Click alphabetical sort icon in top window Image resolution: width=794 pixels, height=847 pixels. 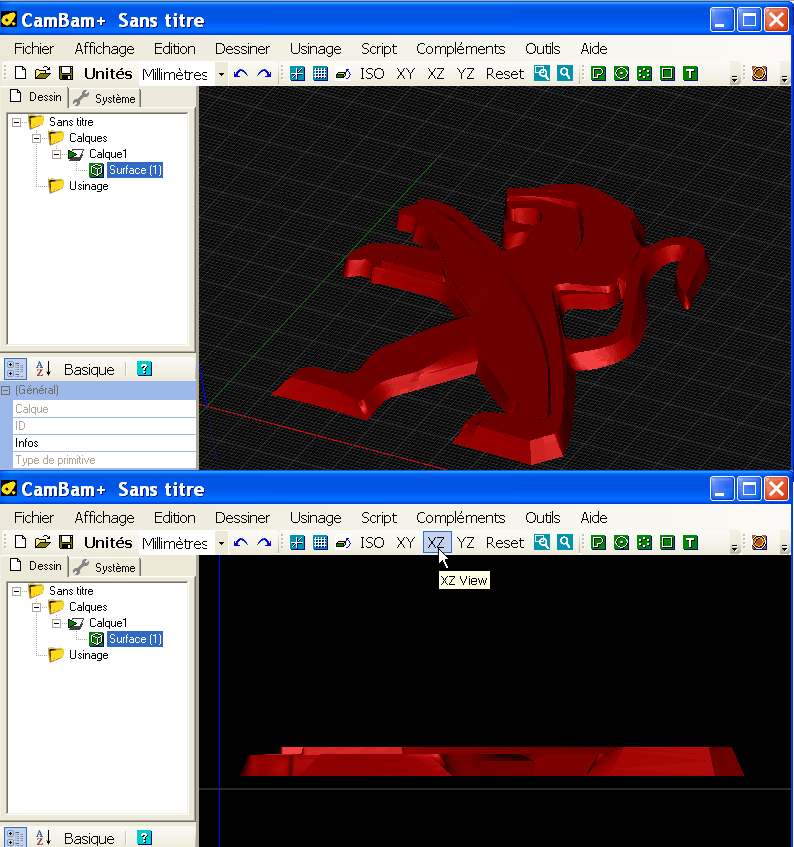tap(43, 369)
